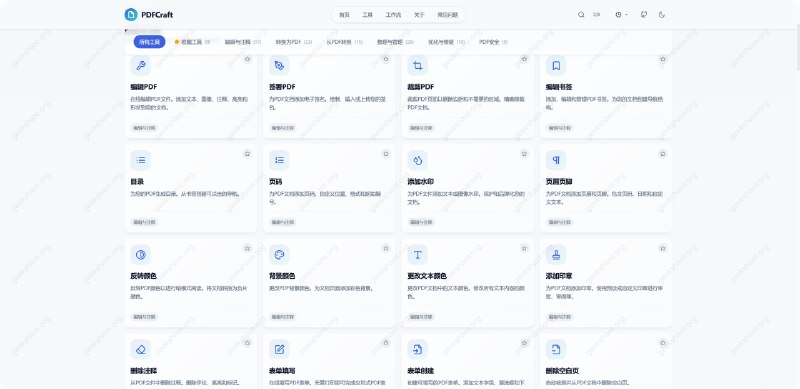Favorite the 页眉页脚 card

tap(663, 154)
